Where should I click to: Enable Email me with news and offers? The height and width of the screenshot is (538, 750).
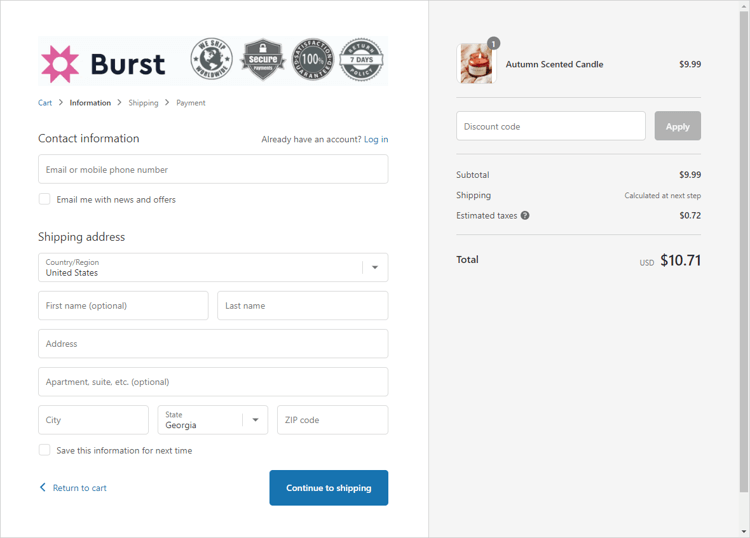(x=44, y=199)
